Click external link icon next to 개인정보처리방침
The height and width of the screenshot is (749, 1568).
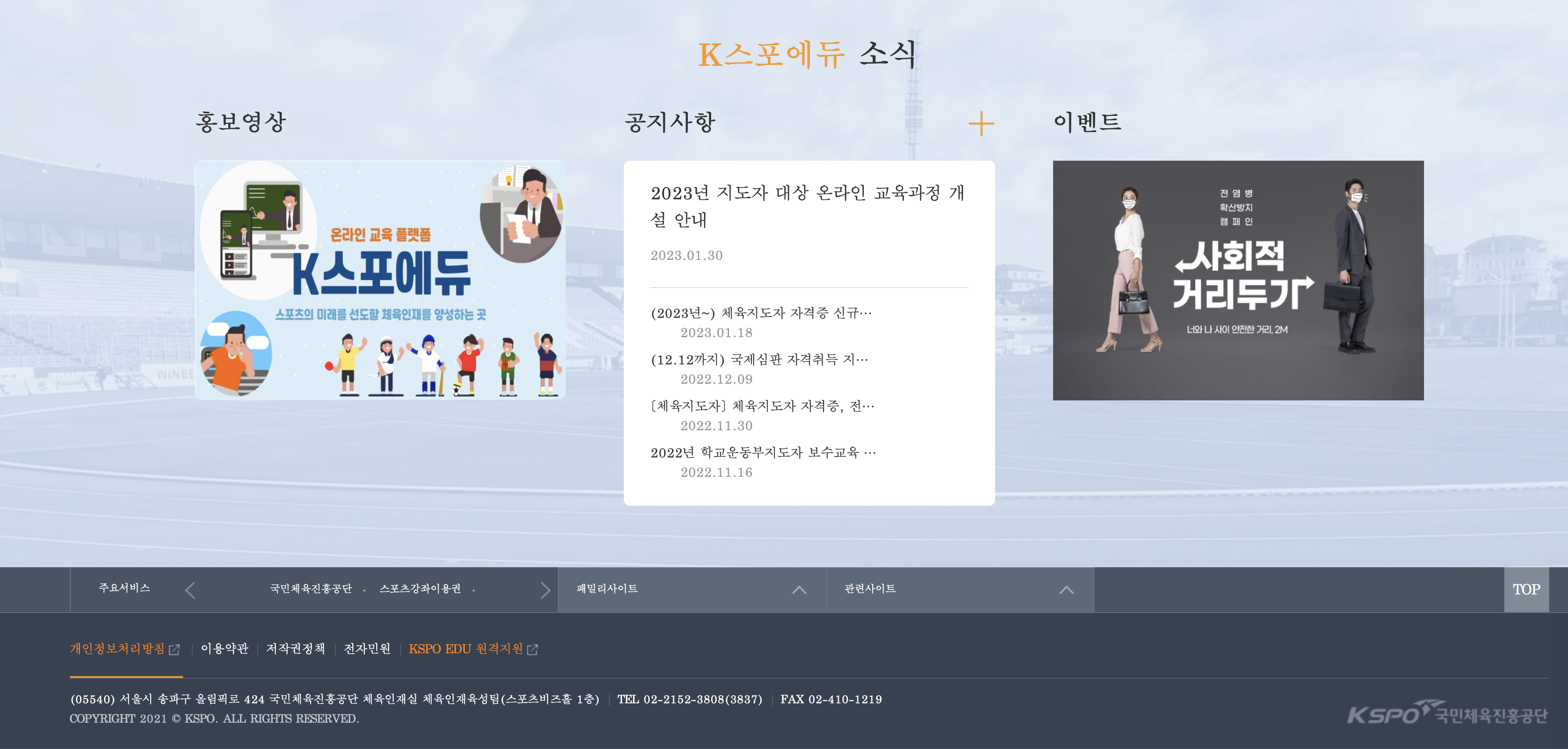174,650
